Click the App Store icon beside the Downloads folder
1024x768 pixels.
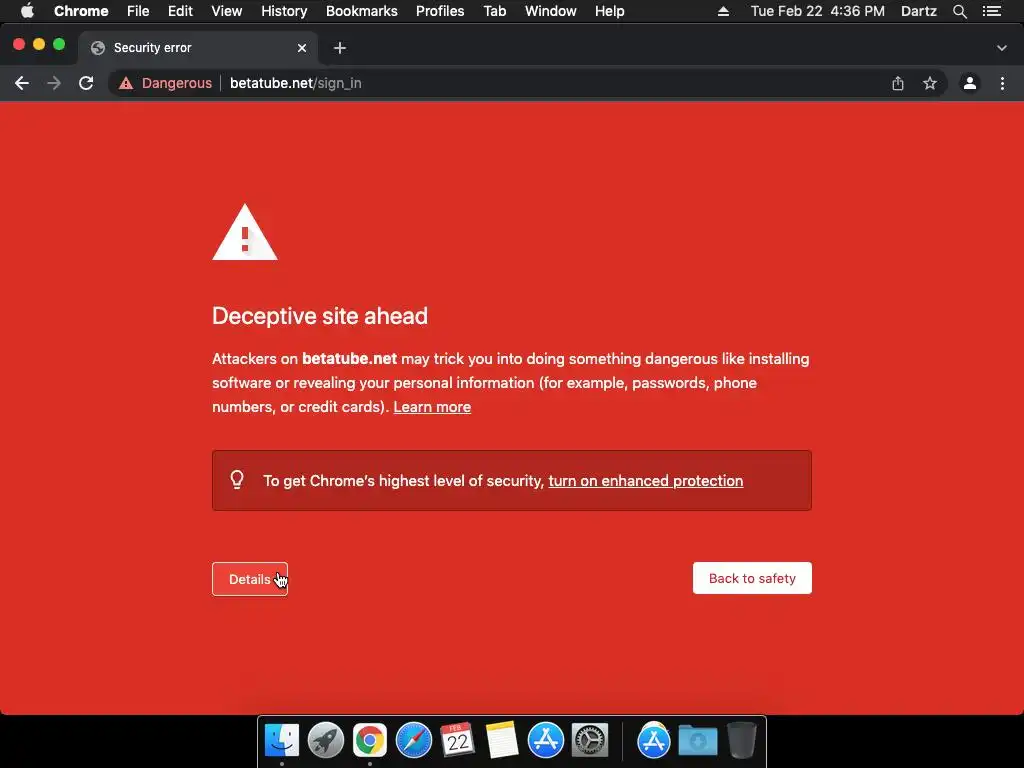point(654,741)
